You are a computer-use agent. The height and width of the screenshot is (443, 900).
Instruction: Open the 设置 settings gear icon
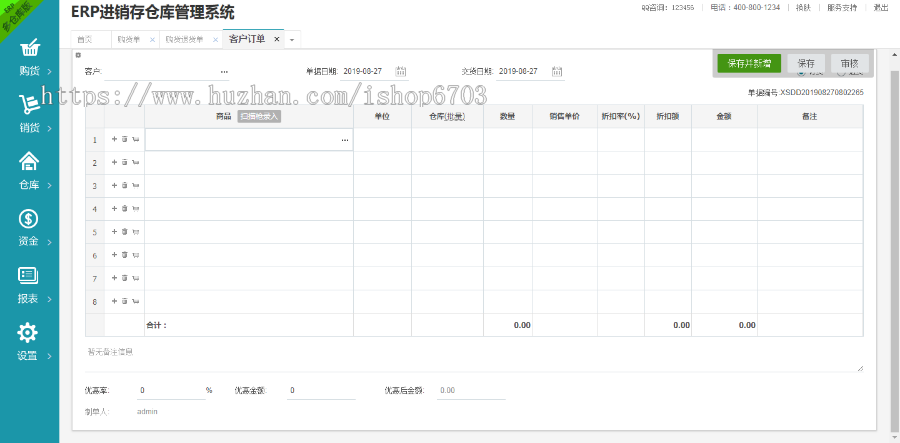coord(29,333)
